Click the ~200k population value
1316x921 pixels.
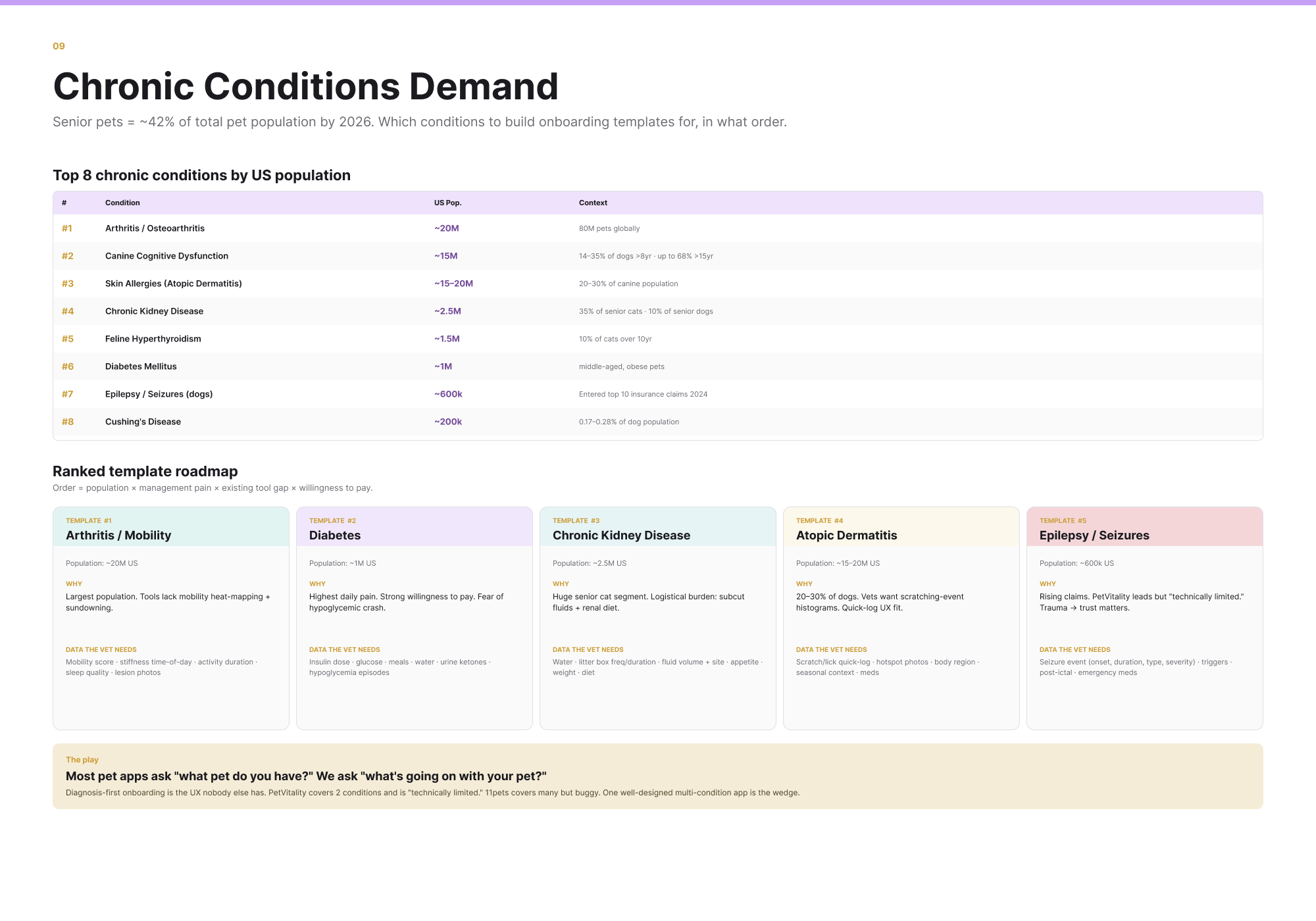pos(448,422)
